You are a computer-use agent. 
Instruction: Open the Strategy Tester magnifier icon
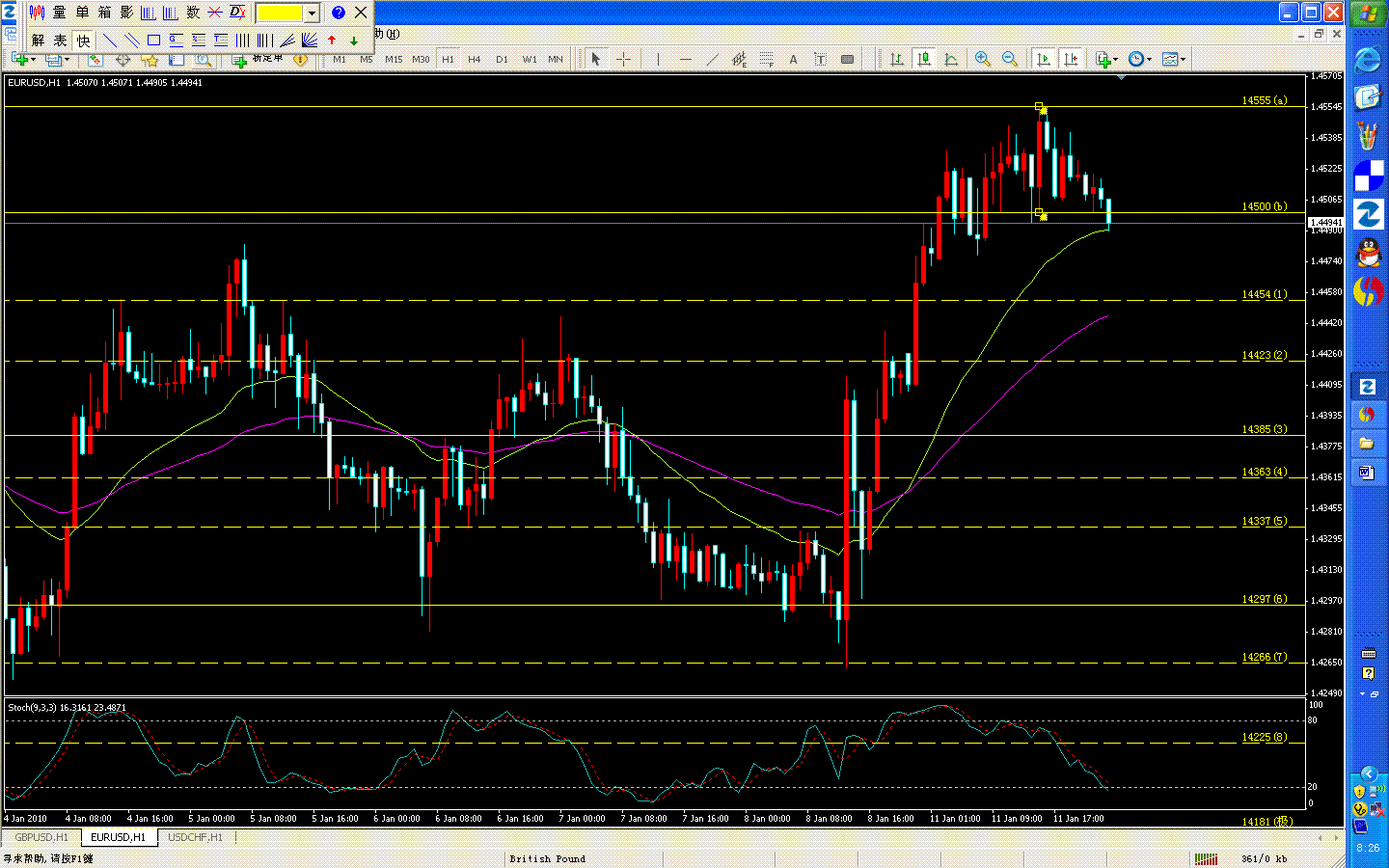(204, 60)
